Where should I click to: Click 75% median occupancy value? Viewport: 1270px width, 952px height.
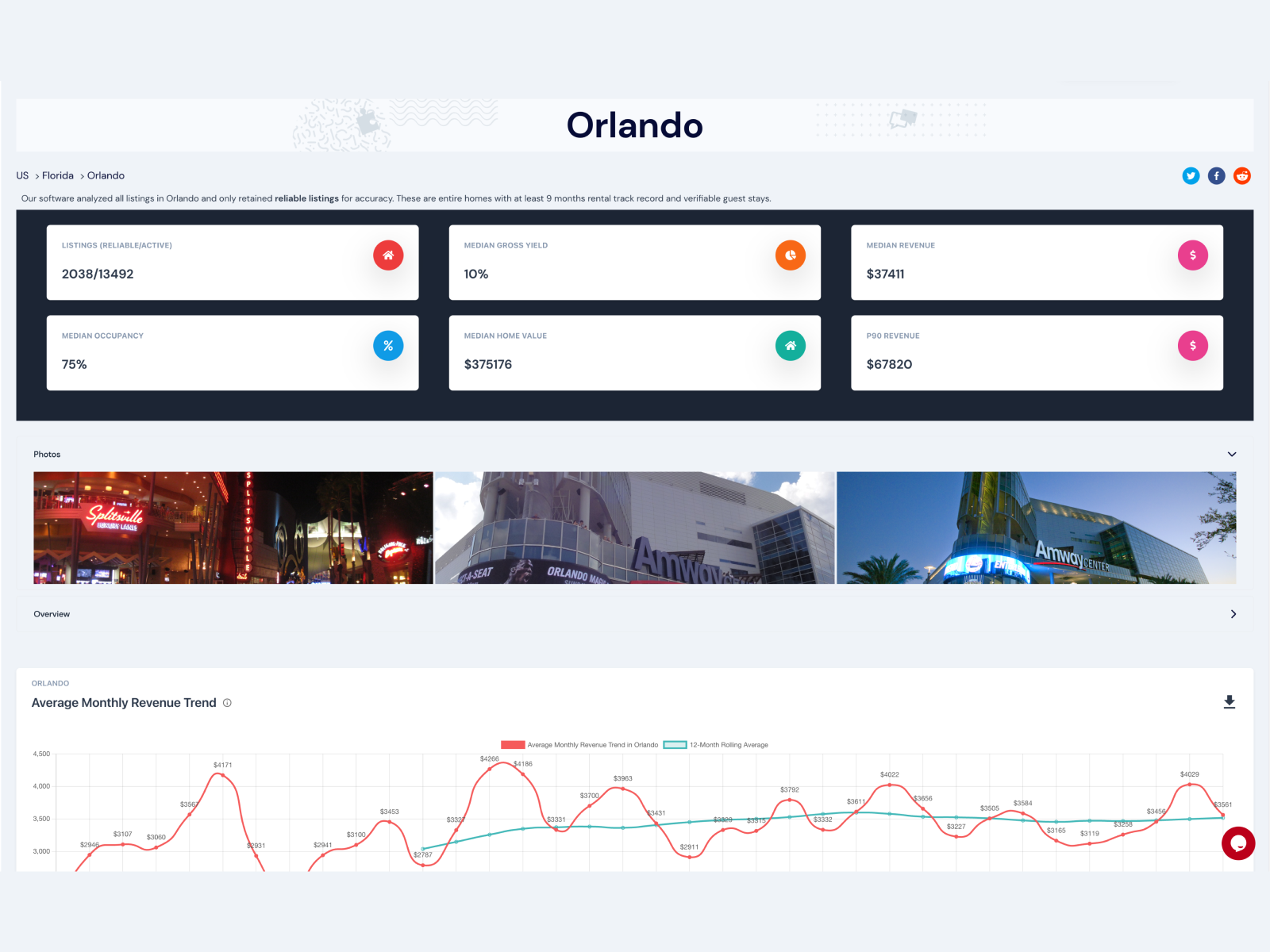[x=75, y=365]
